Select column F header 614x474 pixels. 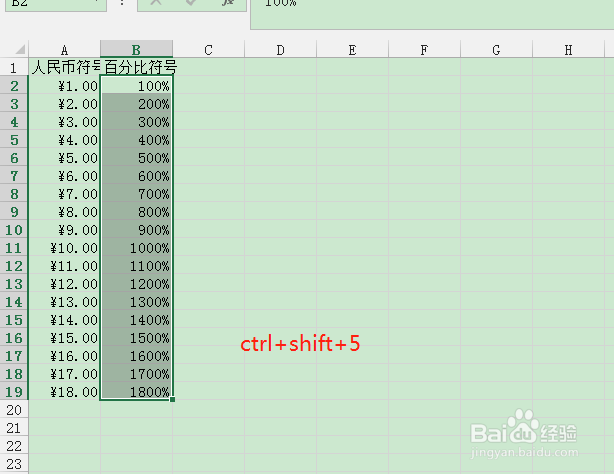pyautogui.click(x=424, y=50)
